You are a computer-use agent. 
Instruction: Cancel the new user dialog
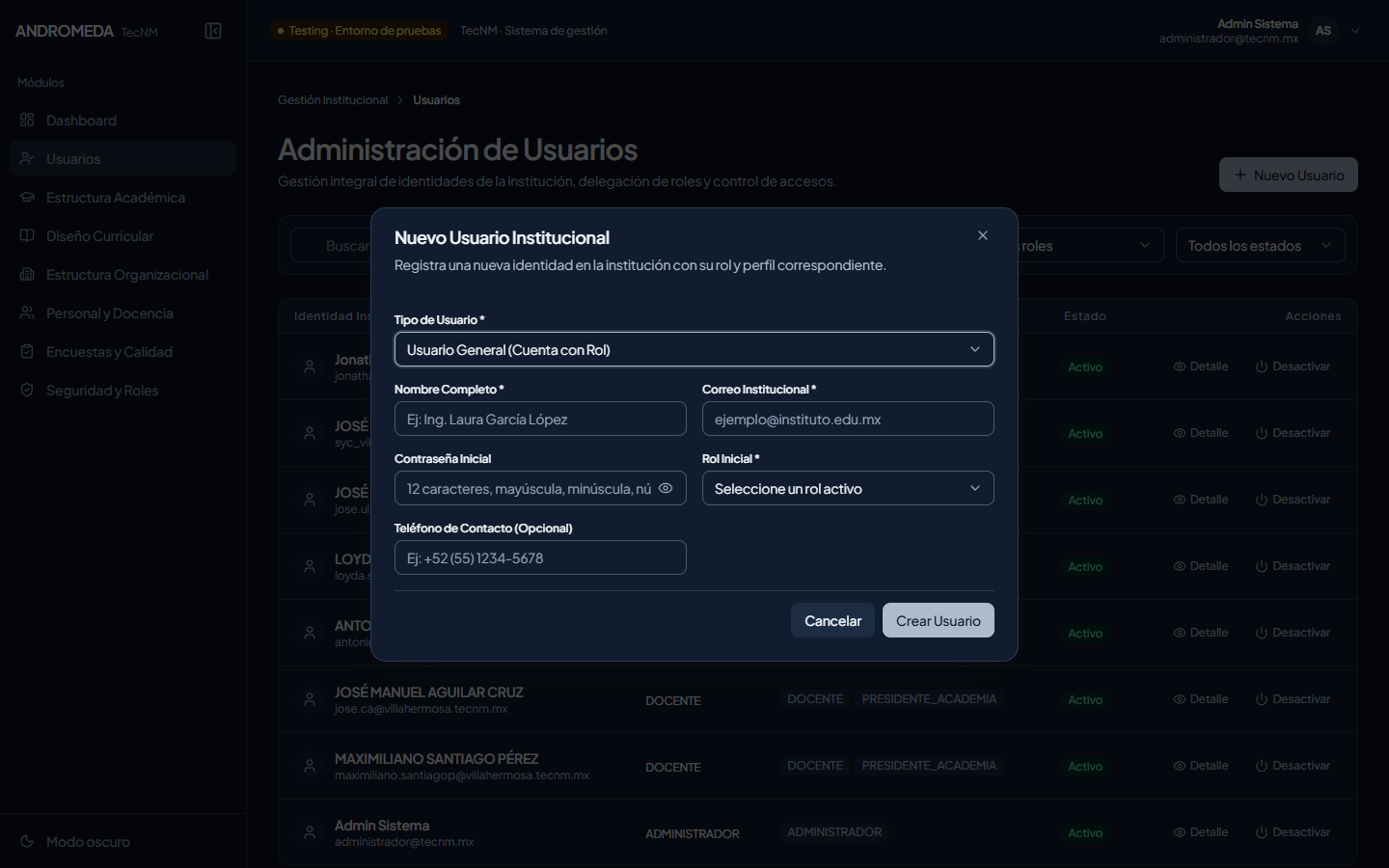tap(832, 620)
